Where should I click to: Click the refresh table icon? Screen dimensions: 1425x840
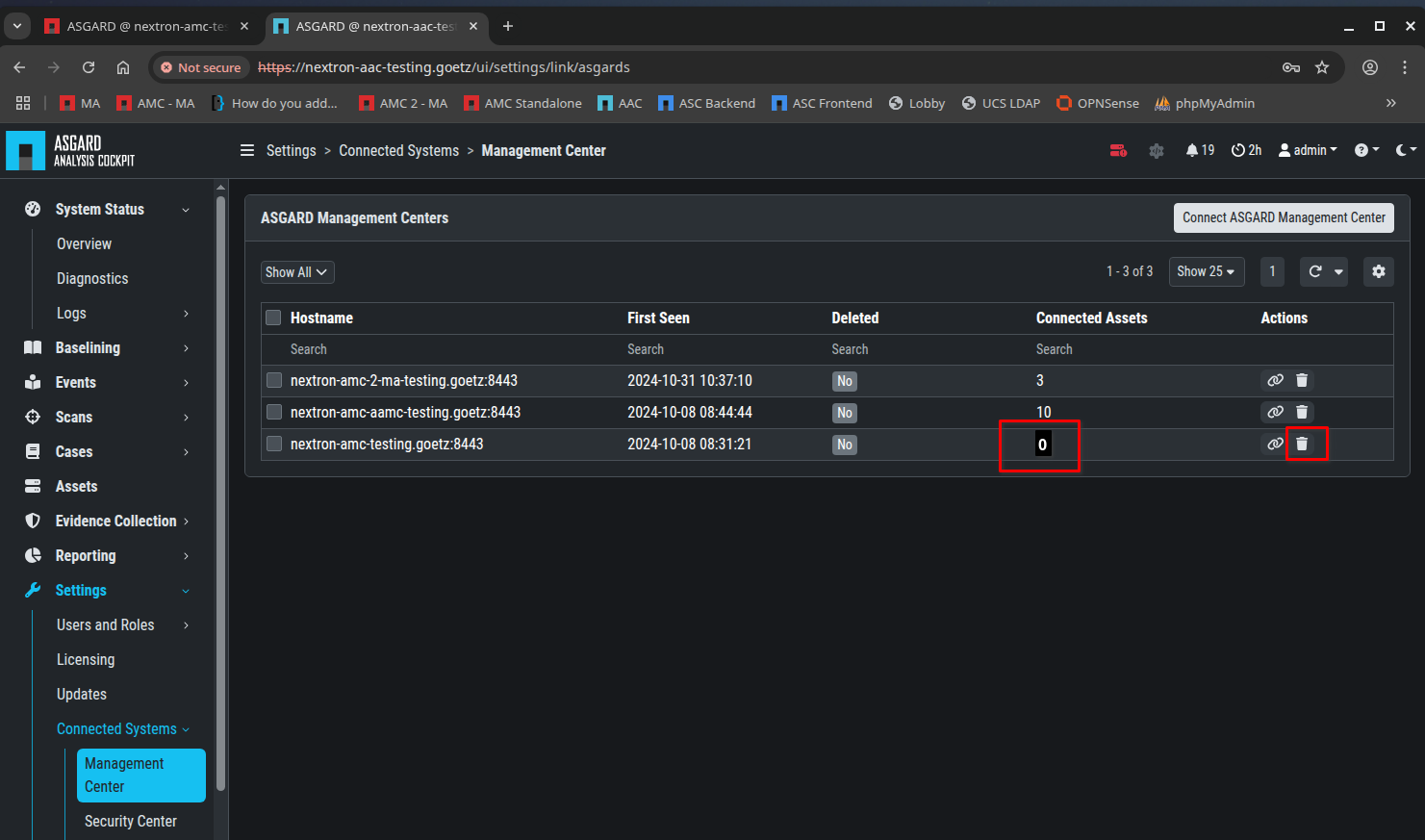[1314, 271]
